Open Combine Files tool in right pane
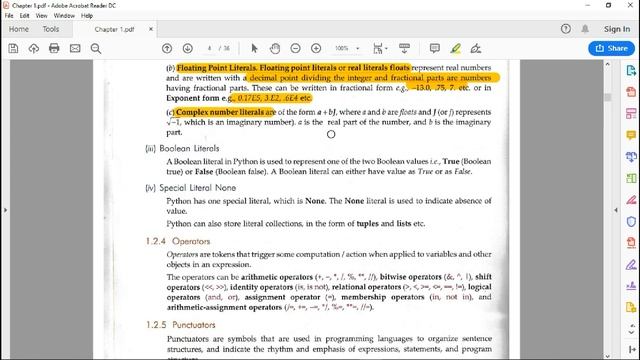This screenshot has width=640, height=360. tap(631, 156)
